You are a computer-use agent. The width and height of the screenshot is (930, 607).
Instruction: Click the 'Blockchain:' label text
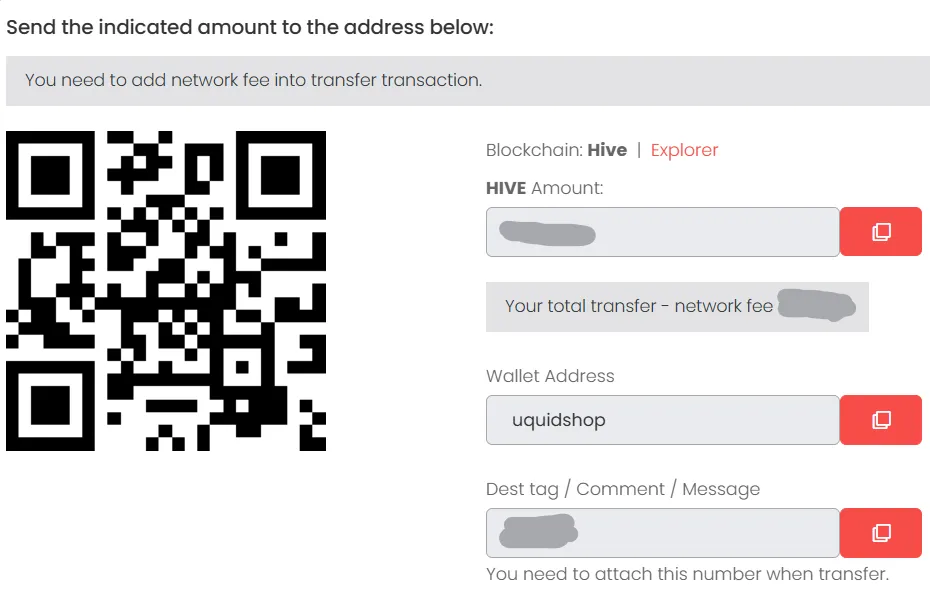coord(535,150)
